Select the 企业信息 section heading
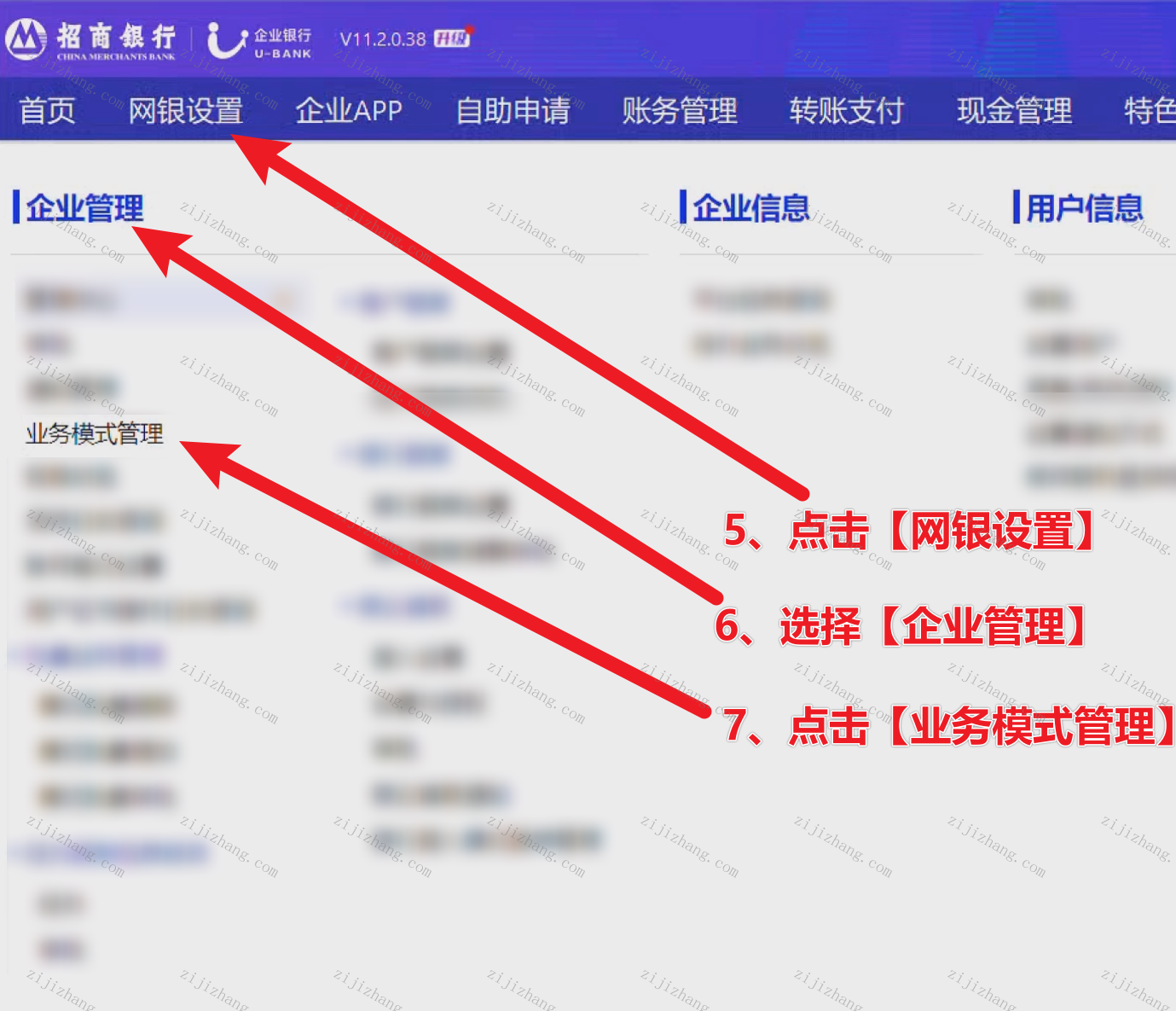 tap(751, 208)
